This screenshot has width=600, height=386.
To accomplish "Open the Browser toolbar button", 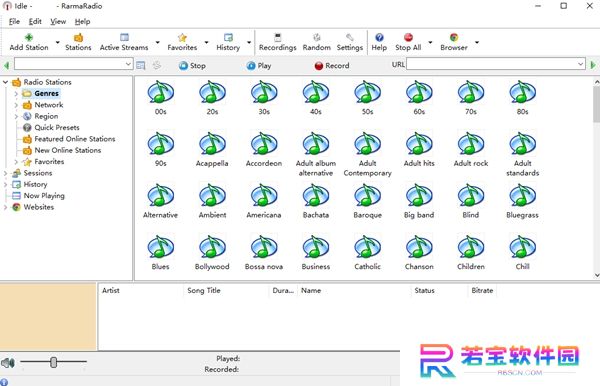I will (x=454, y=42).
